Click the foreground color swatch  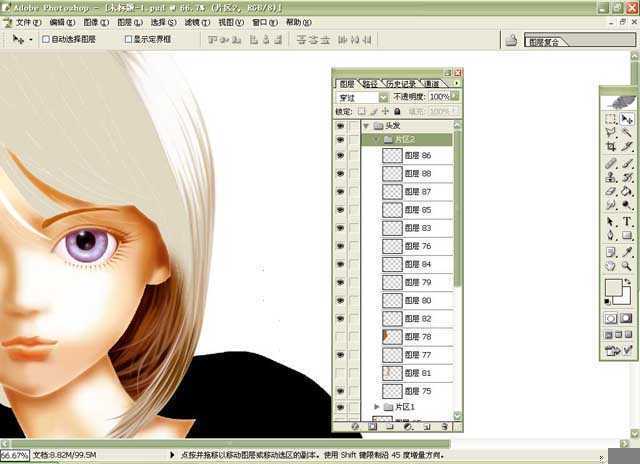click(x=613, y=287)
